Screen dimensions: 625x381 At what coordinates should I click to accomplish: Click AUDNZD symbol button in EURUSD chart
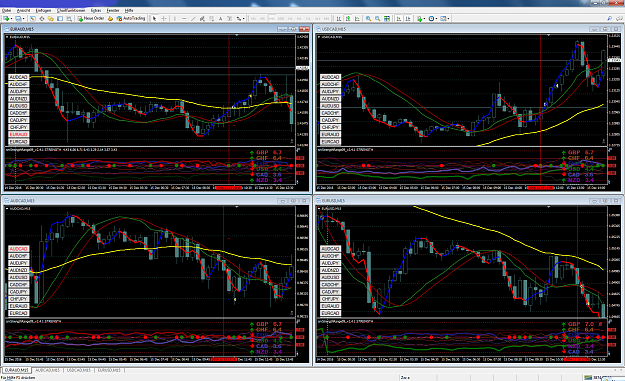point(330,270)
